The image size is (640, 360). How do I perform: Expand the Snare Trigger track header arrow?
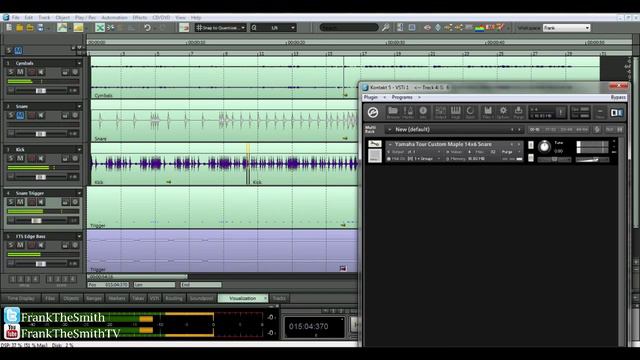pyautogui.click(x=79, y=193)
